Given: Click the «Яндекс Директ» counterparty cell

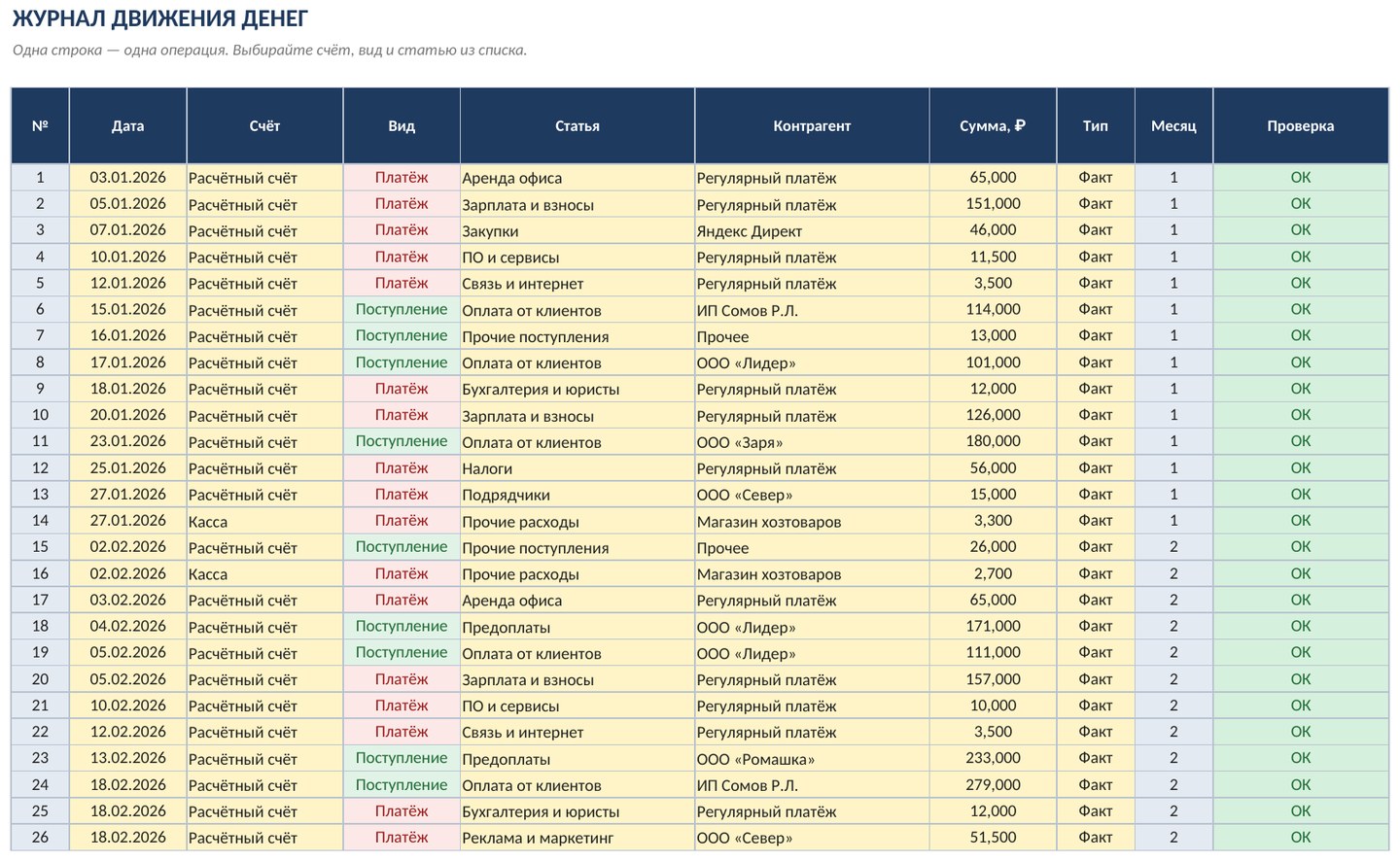Looking at the screenshot, I should click(812, 230).
